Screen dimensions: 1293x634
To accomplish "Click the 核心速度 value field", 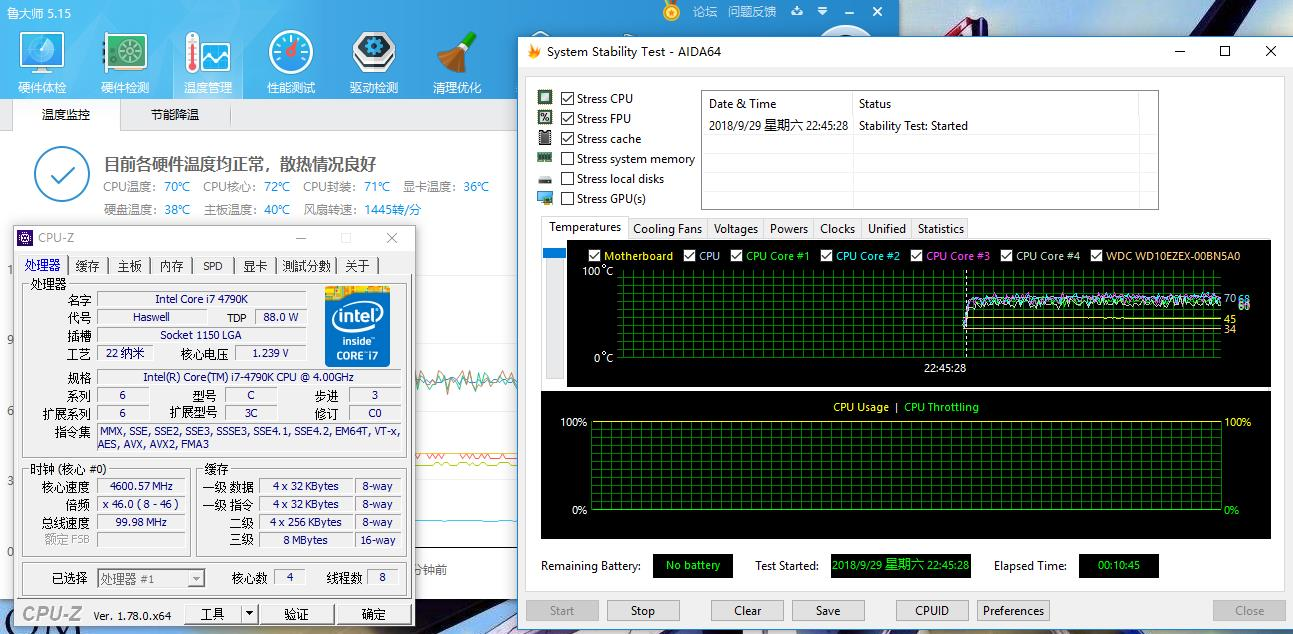I will pos(140,487).
